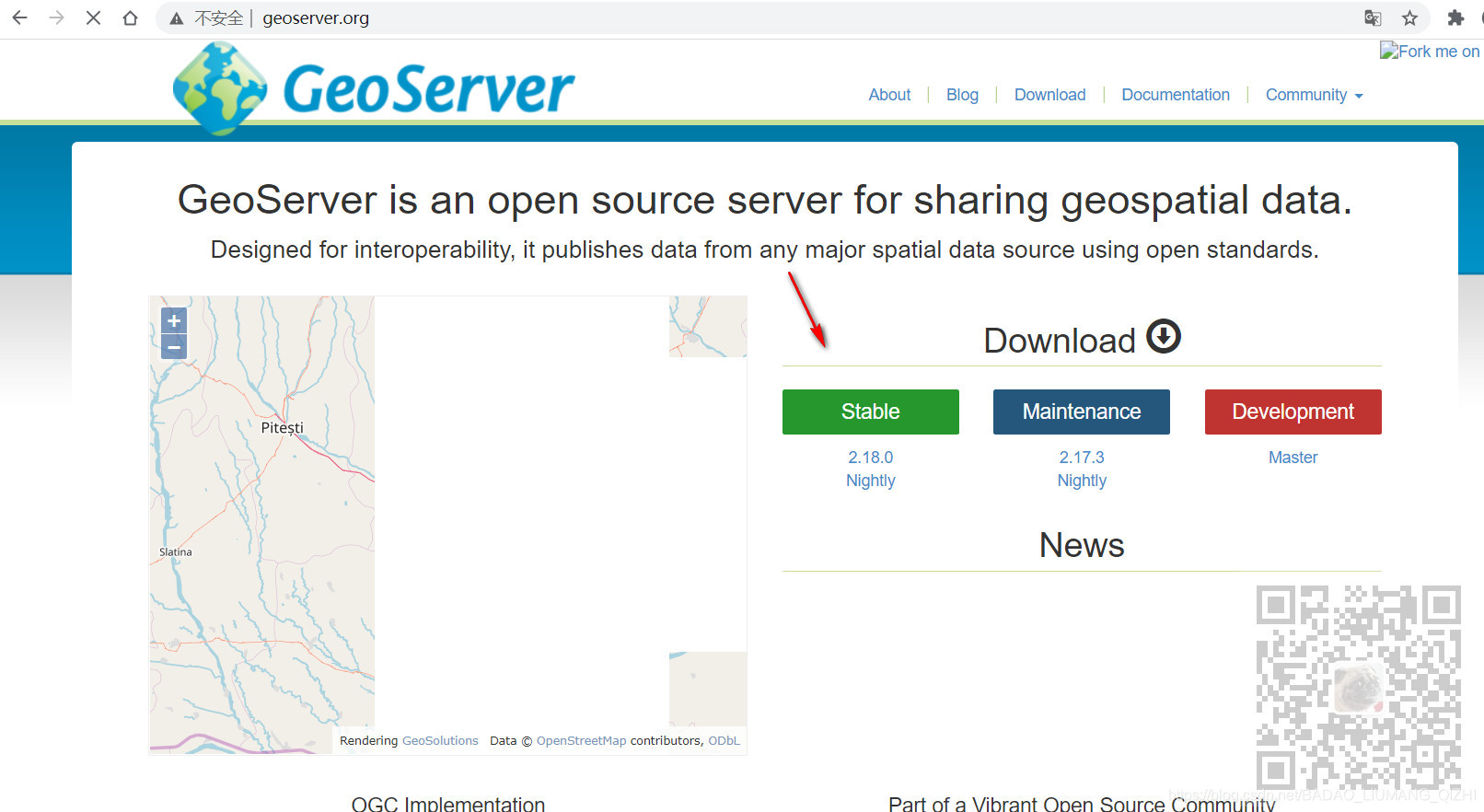Click the QR code image
Image resolution: width=1484 pixels, height=812 pixels.
pos(1359,689)
